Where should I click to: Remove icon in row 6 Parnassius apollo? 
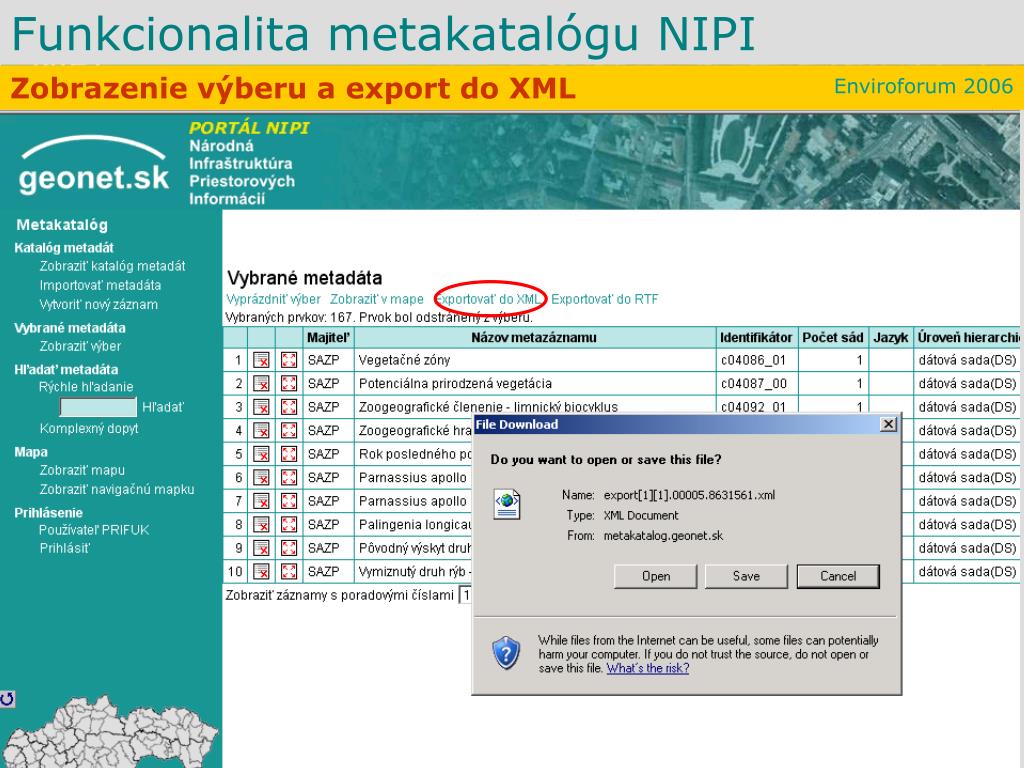261,477
